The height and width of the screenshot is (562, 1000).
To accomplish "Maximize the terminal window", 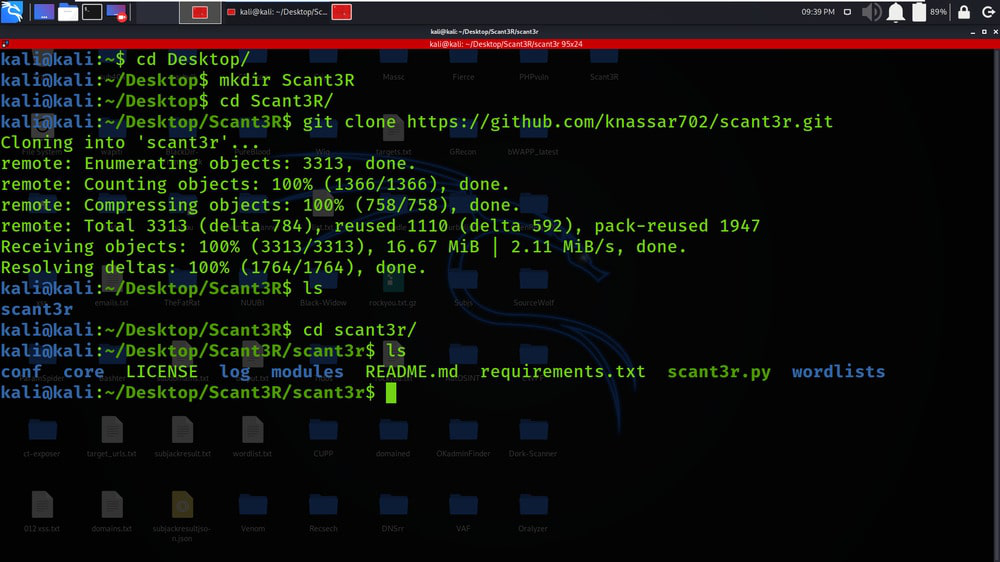I will point(984,32).
